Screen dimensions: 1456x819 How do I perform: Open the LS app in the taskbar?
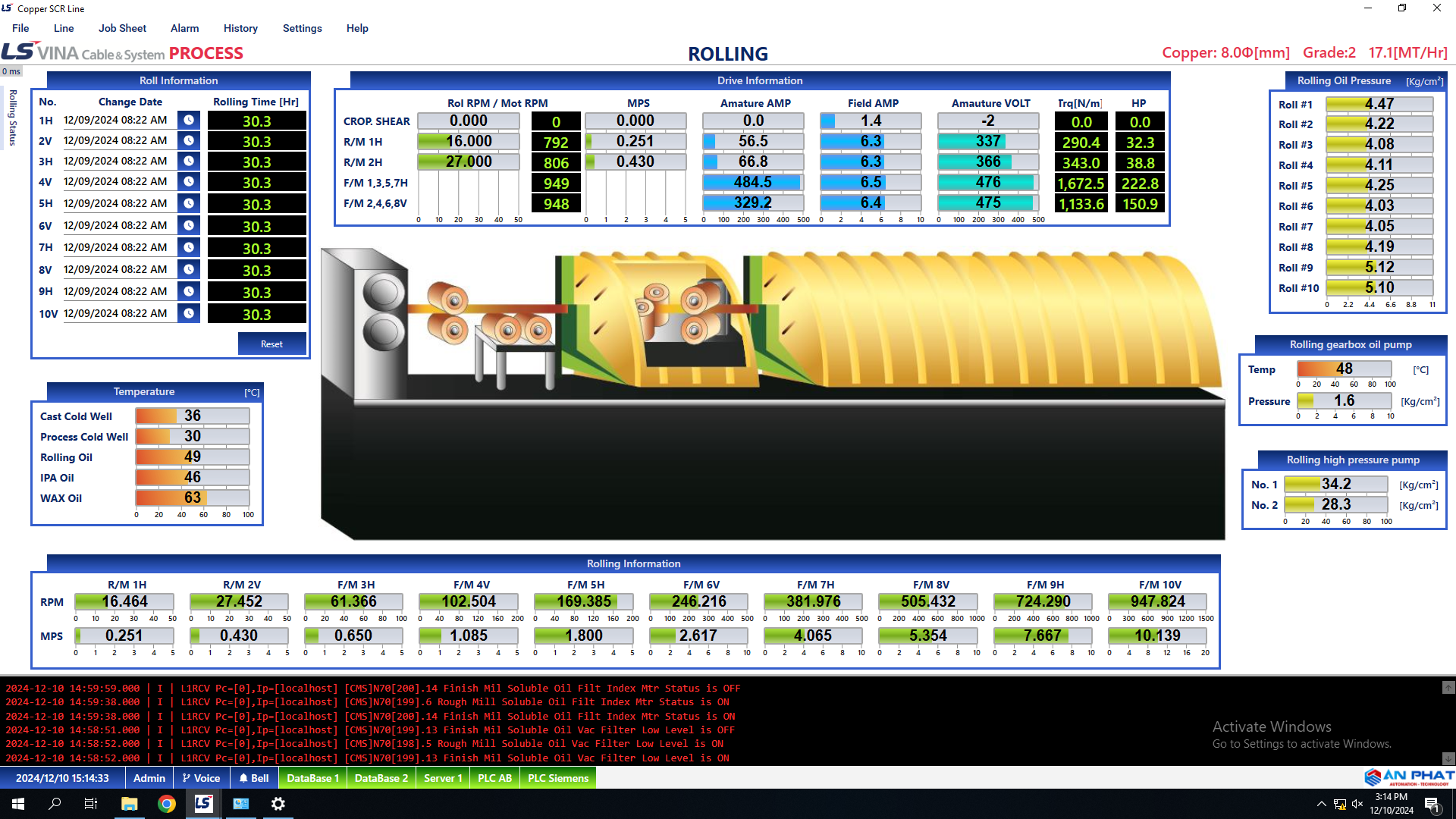203,804
